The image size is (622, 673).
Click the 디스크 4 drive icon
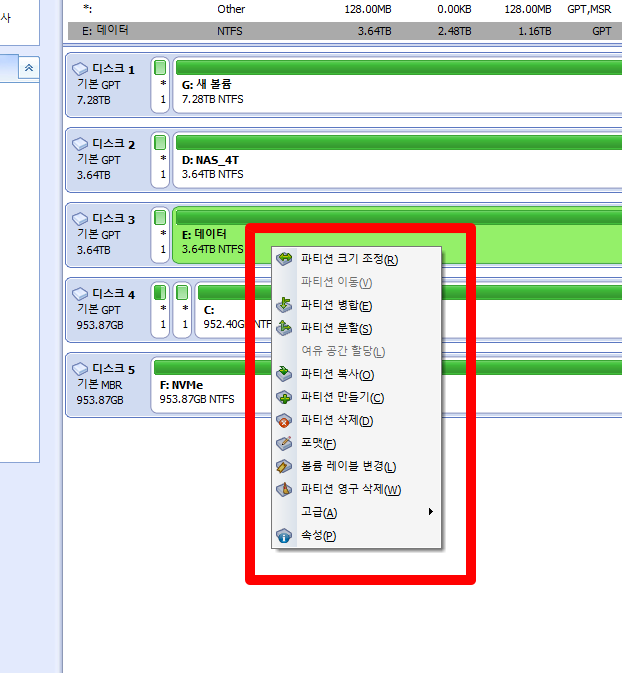click(x=80, y=294)
